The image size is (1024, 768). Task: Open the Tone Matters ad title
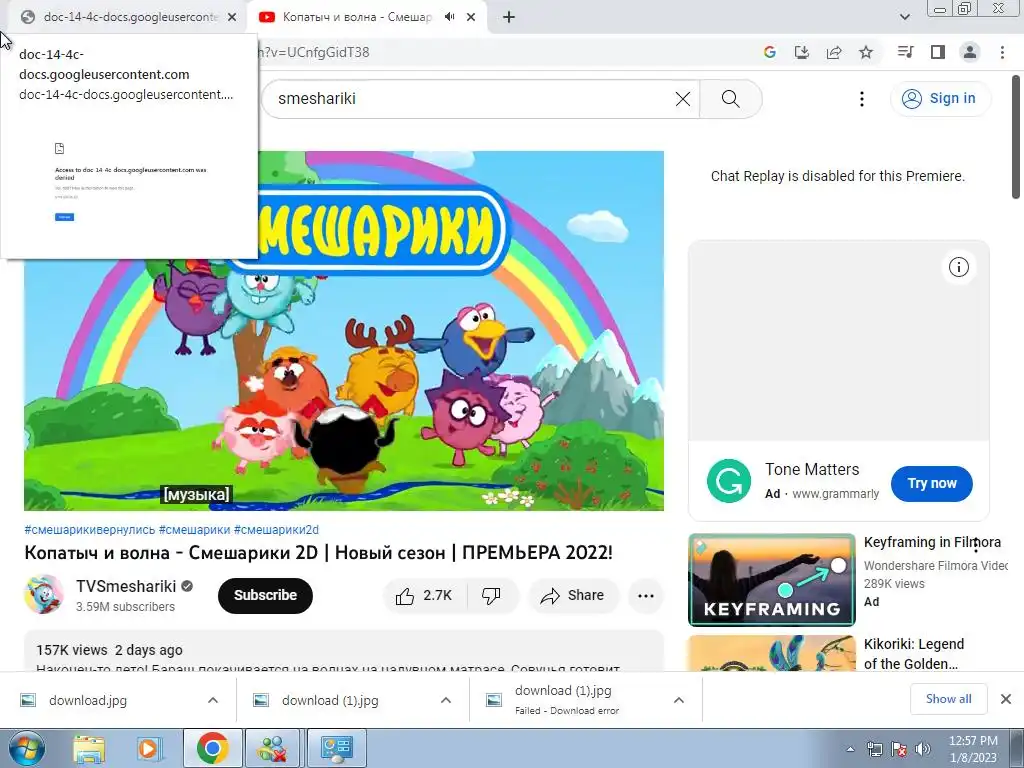(x=812, y=470)
